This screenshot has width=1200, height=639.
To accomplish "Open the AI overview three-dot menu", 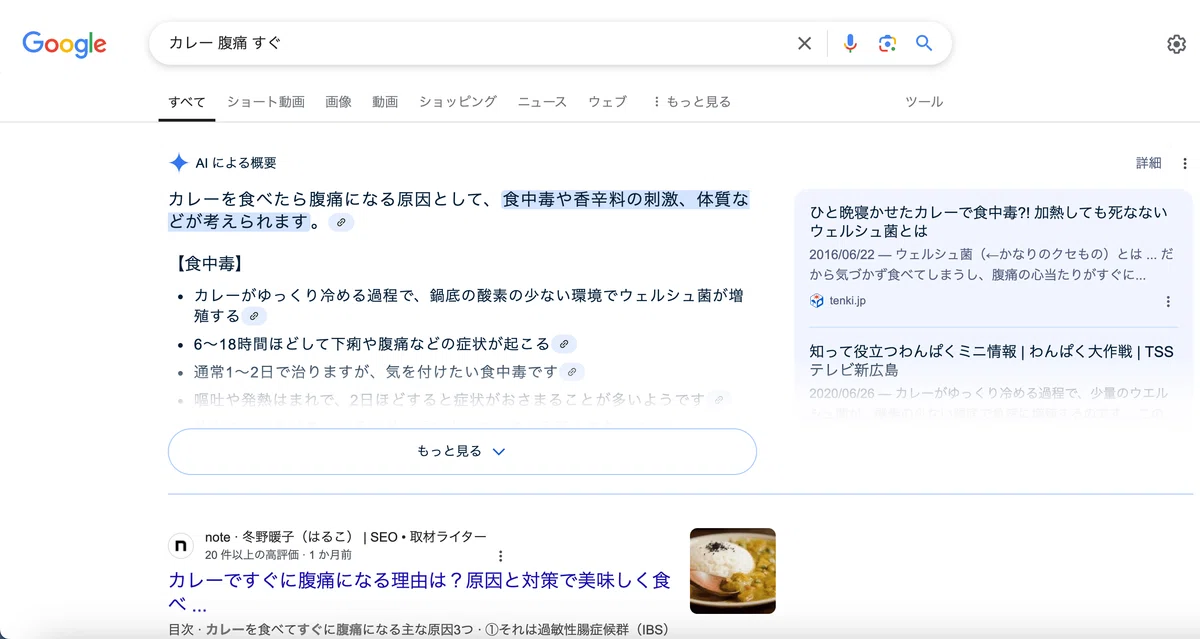I will (1185, 163).
